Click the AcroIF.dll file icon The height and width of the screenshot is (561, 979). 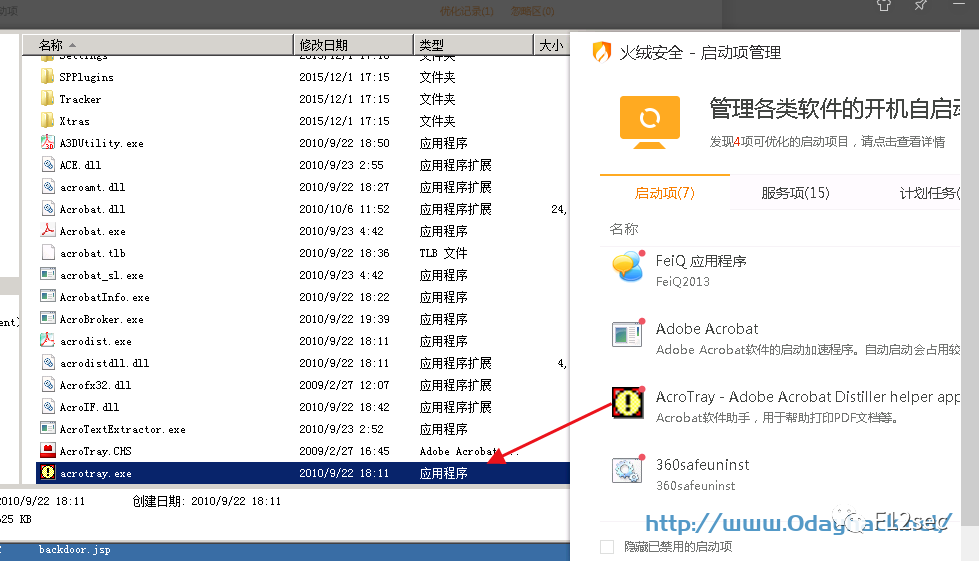point(48,407)
